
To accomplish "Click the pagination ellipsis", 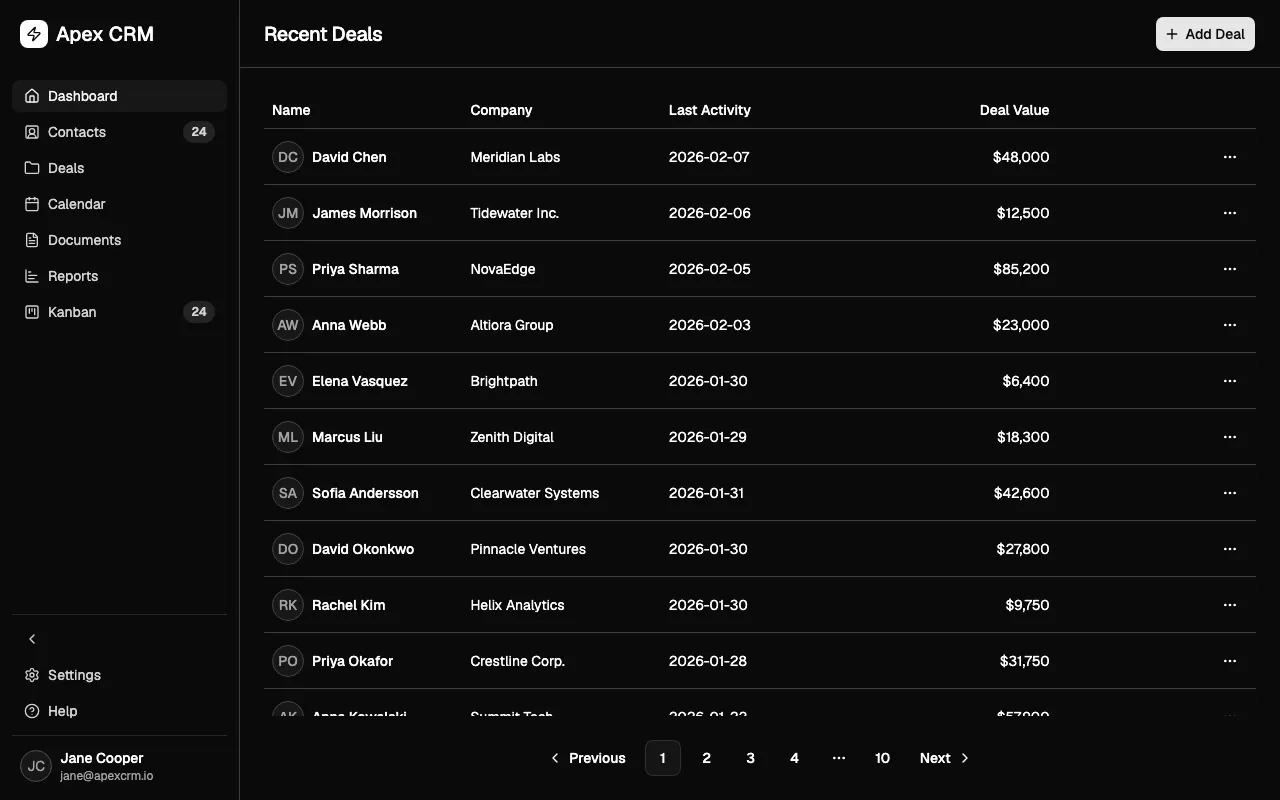I will pos(838,758).
